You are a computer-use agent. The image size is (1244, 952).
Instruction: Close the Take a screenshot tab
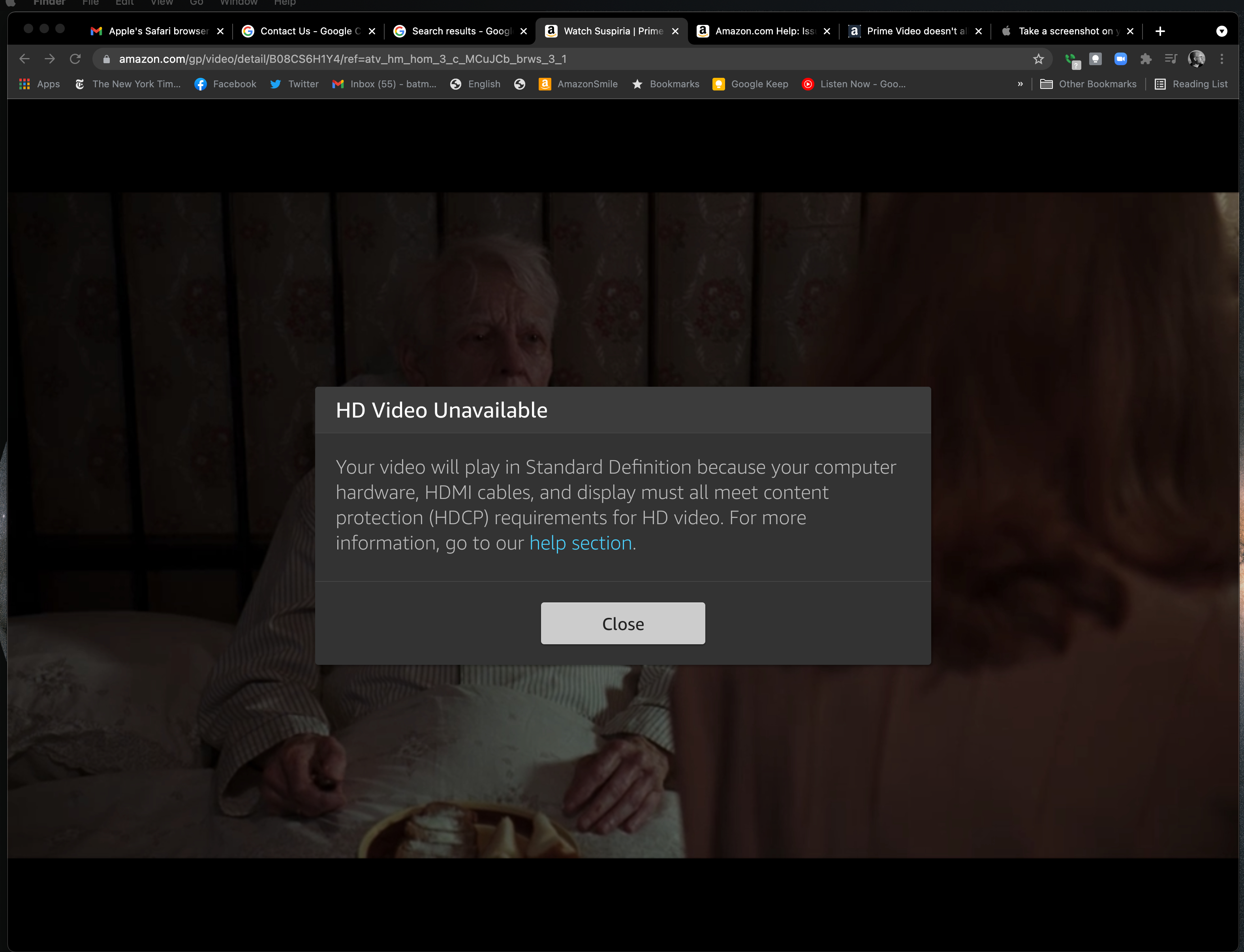tap(1130, 31)
